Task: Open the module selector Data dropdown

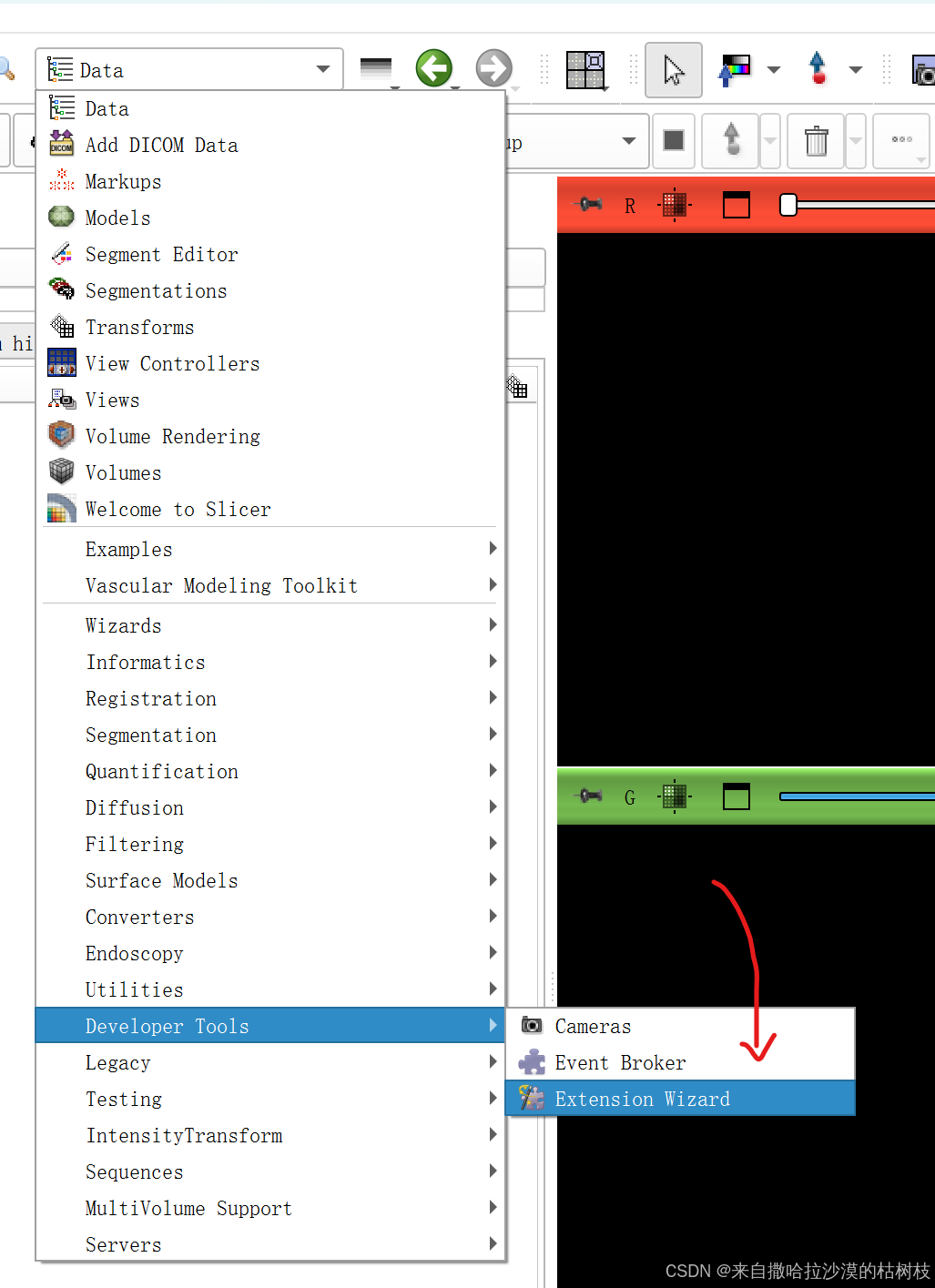Action: (189, 69)
